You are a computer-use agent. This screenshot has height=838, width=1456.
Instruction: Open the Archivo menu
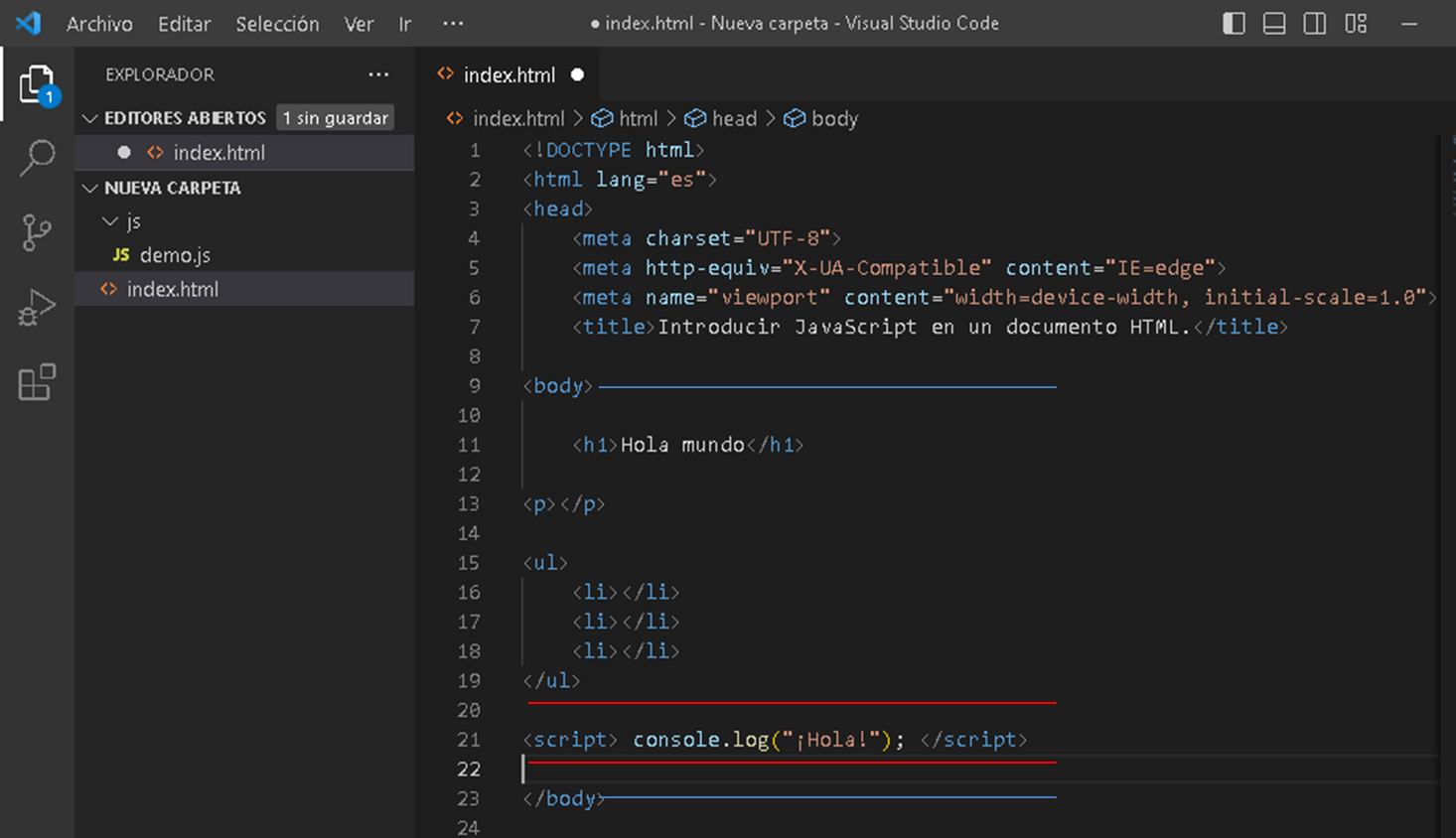pos(99,24)
